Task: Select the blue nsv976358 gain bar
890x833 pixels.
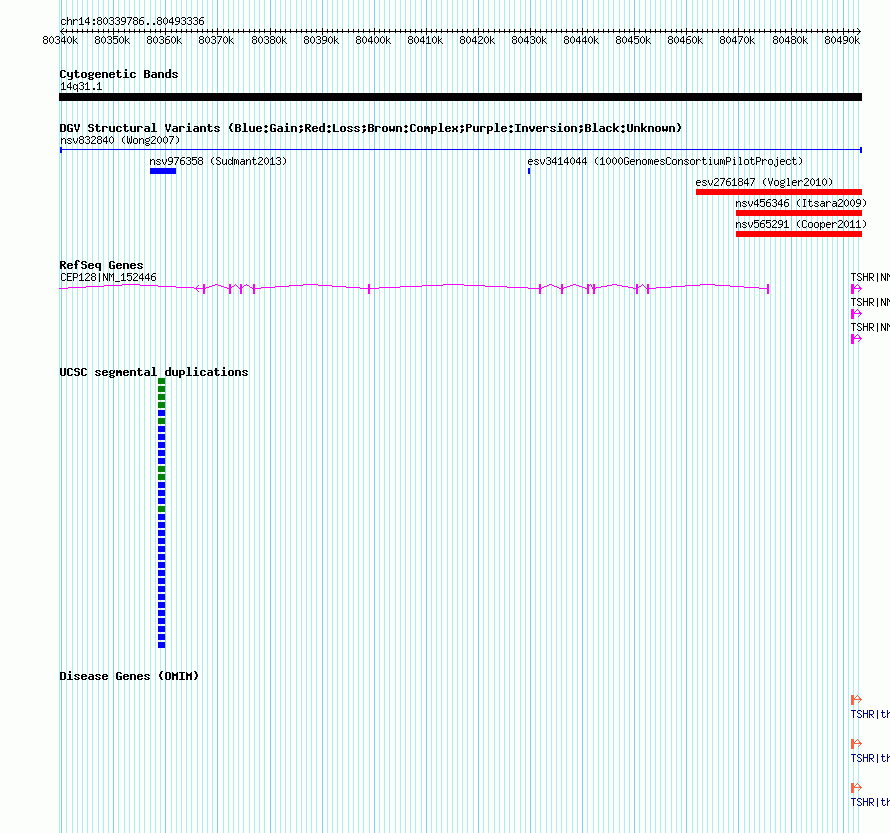Action: (163, 171)
